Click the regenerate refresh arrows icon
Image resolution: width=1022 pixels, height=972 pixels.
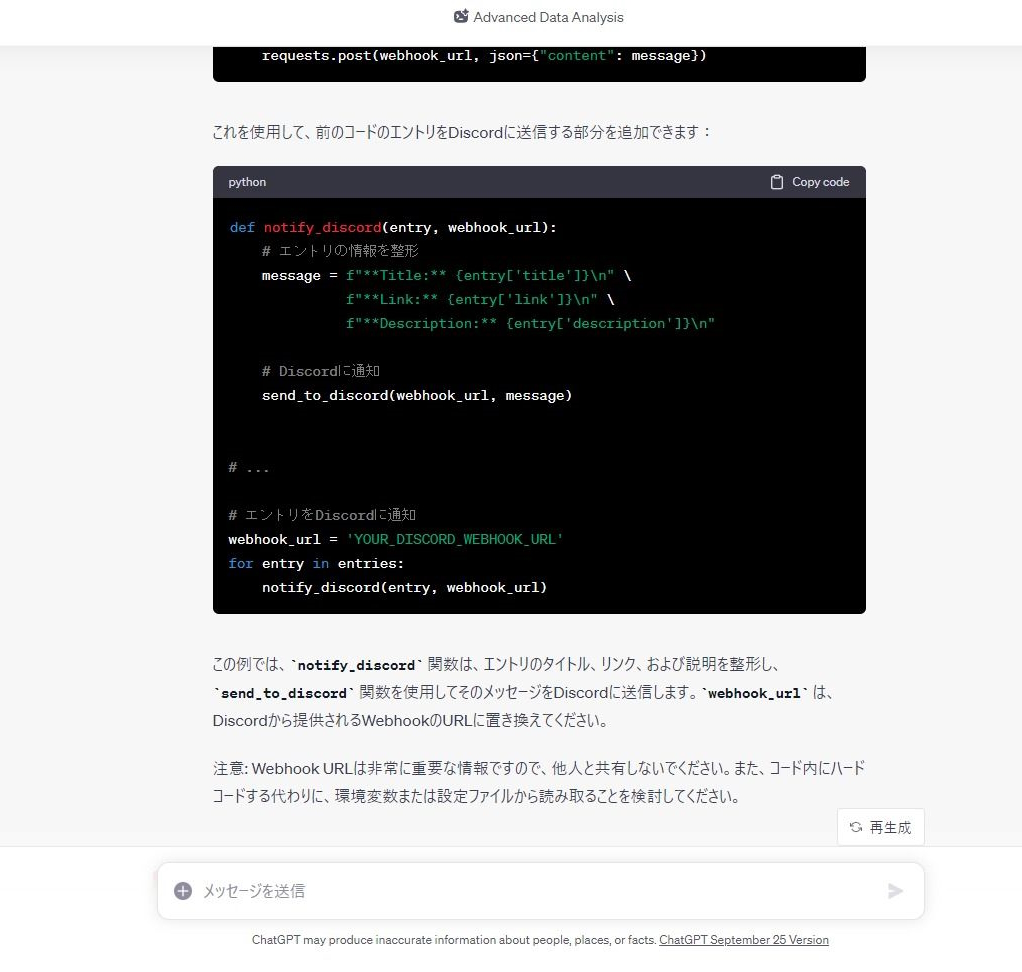tap(855, 827)
